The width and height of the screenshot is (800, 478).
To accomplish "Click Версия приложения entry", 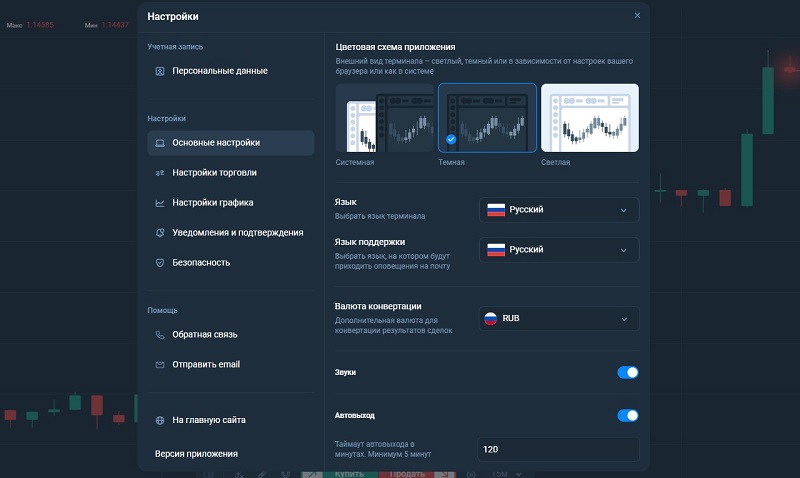I will 196,454.
